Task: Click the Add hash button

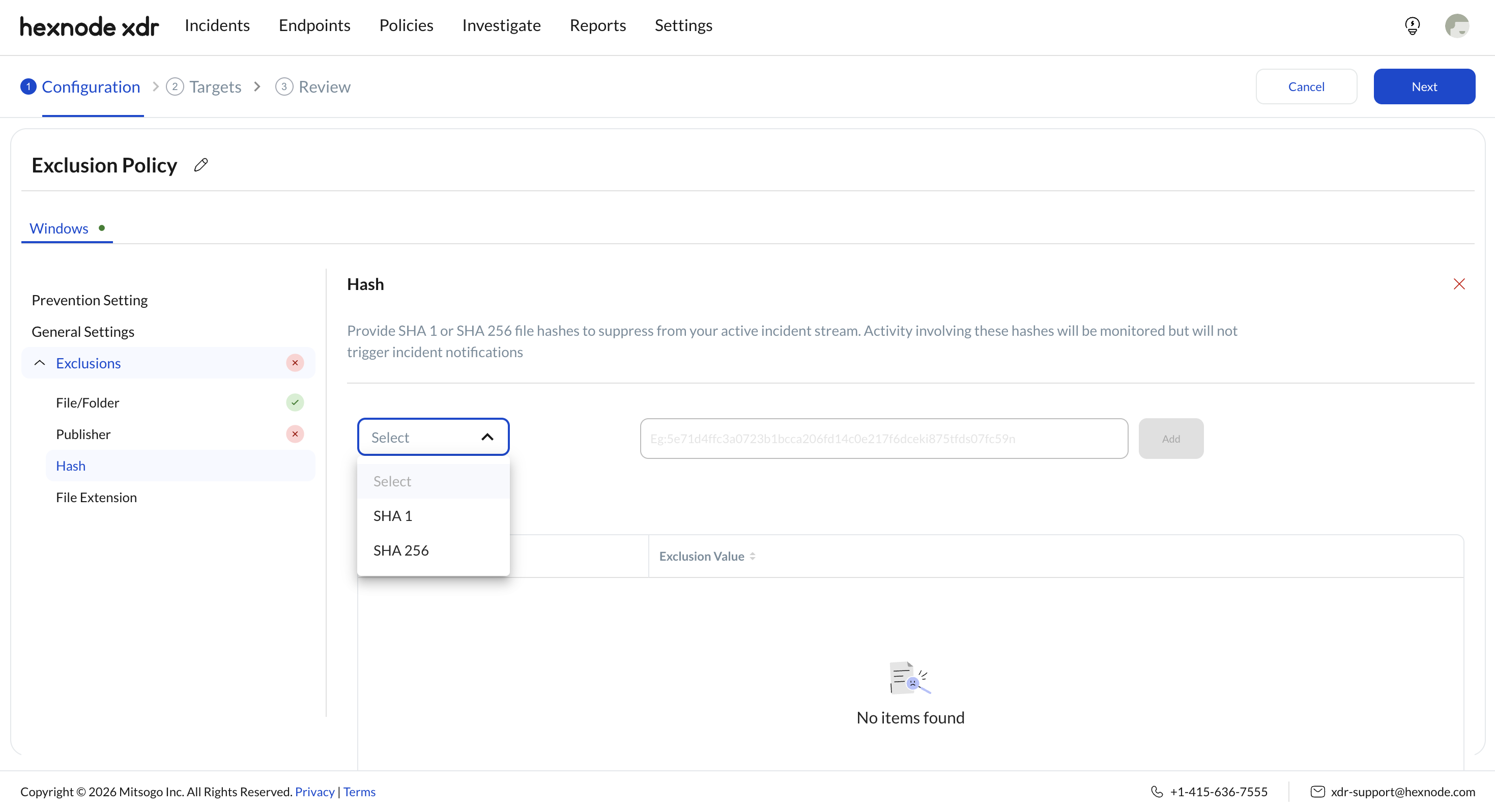Action: (x=1170, y=438)
